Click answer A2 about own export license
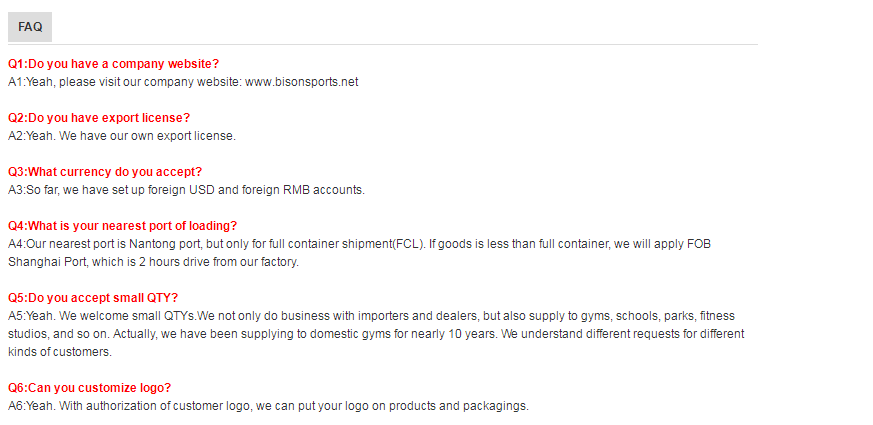 coord(122,135)
